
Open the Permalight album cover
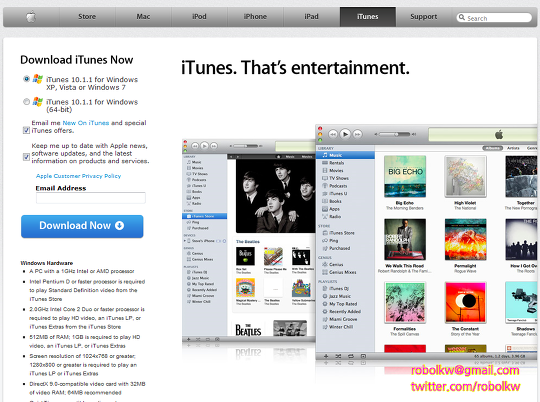(x=466, y=239)
